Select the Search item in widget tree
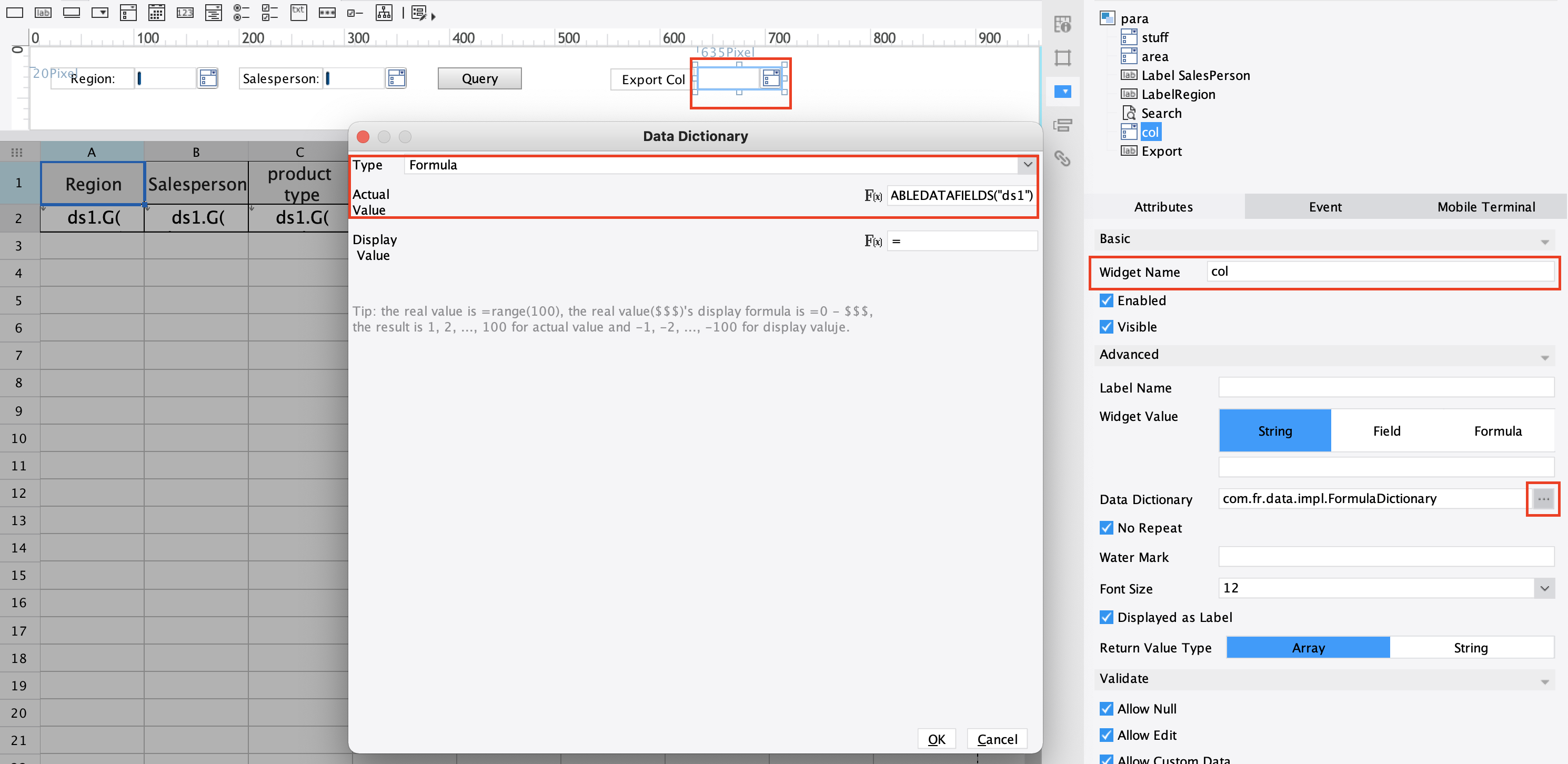This screenshot has width=1568, height=764. point(1161,113)
